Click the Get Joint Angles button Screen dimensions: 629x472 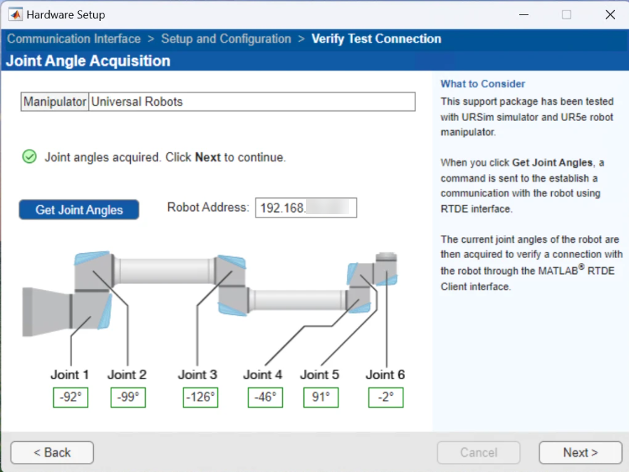[x=79, y=209]
